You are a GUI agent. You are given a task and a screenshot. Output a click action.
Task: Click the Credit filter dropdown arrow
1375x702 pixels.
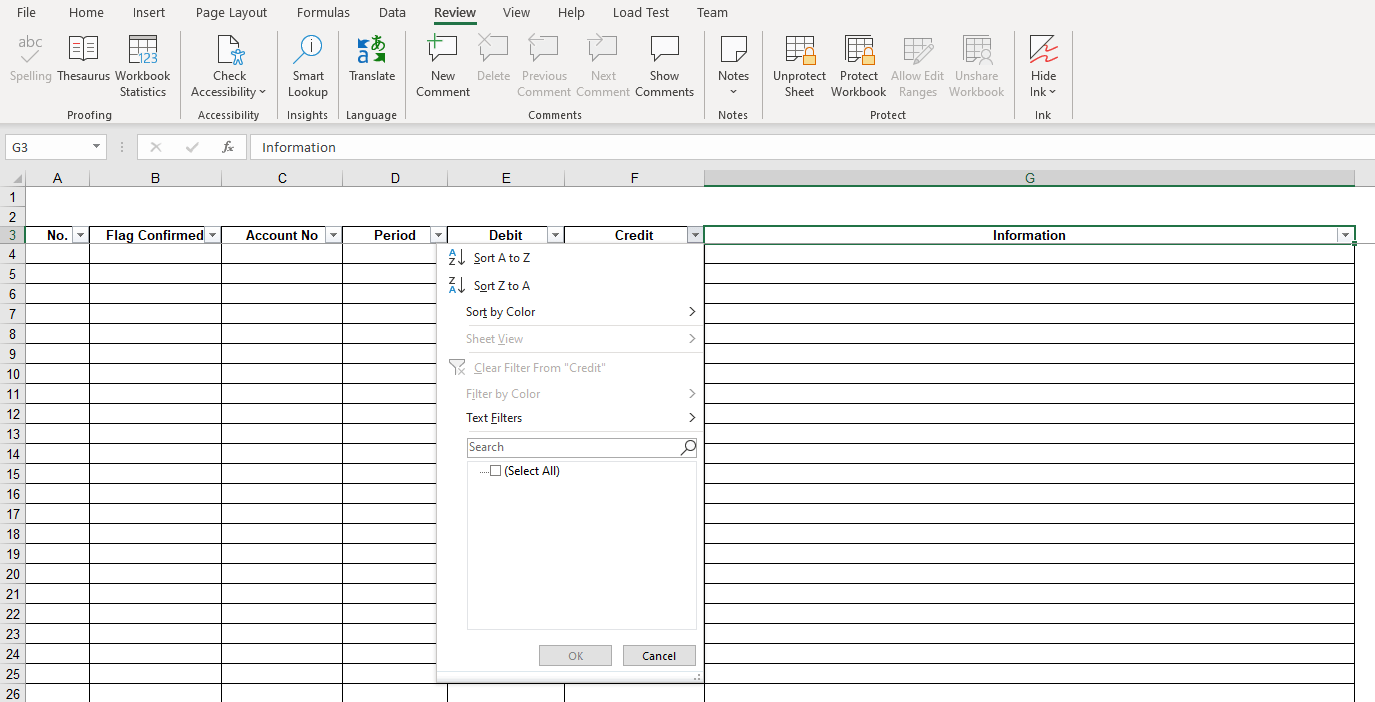coord(695,235)
